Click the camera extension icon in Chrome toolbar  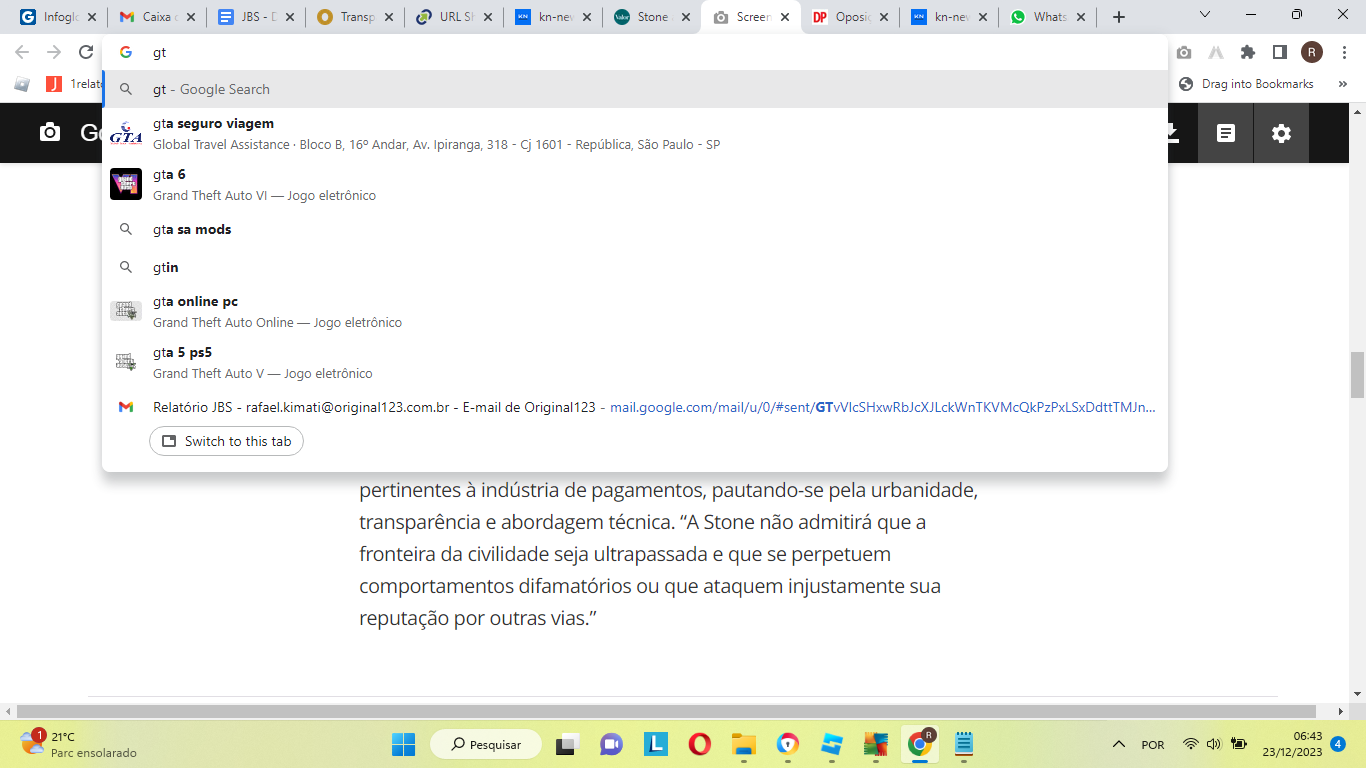click(x=1184, y=52)
